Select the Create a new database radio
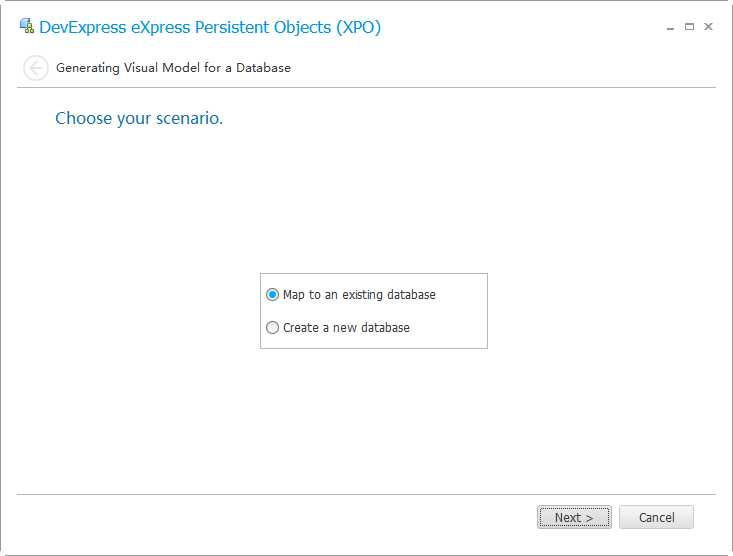Image resolution: width=733 pixels, height=556 pixels. (x=273, y=327)
